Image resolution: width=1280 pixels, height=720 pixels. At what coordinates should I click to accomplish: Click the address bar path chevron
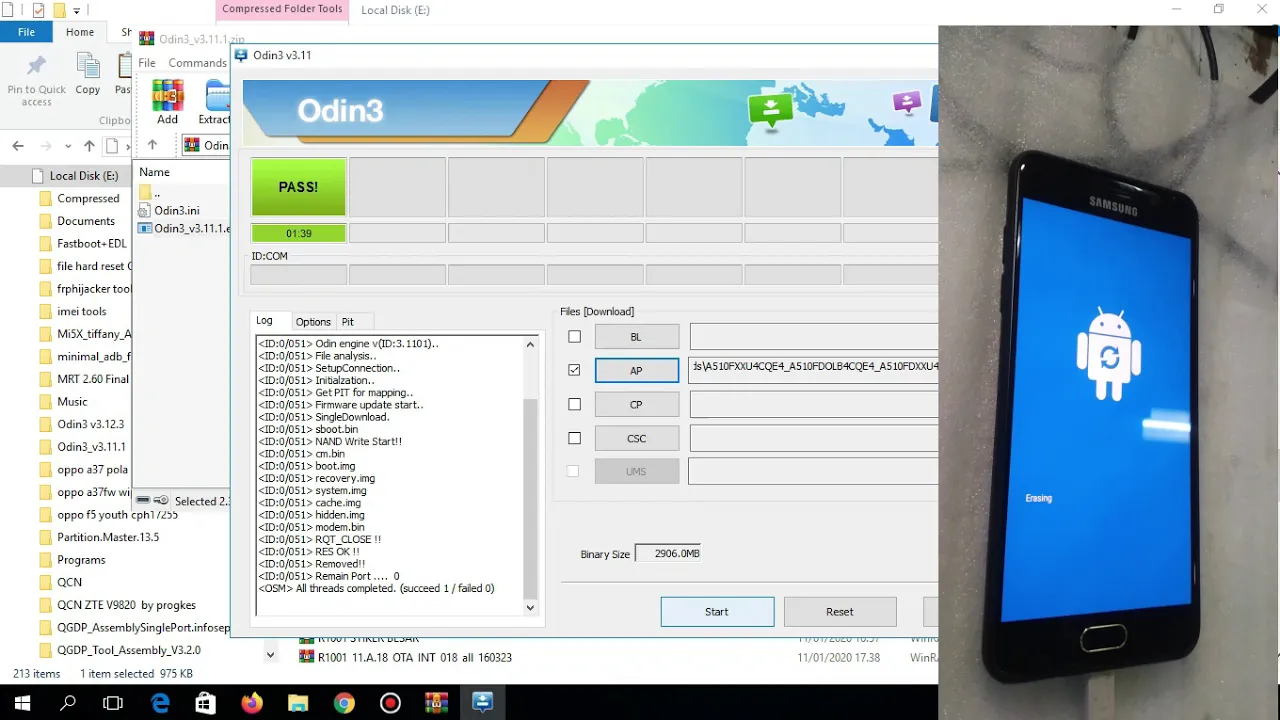click(x=127, y=146)
